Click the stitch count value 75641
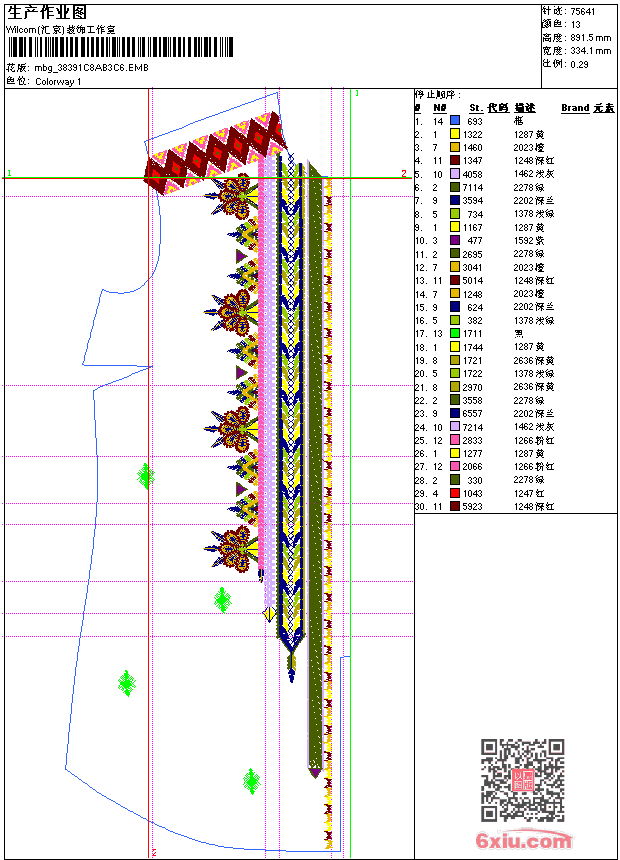This screenshot has width=620, height=860. (583, 11)
